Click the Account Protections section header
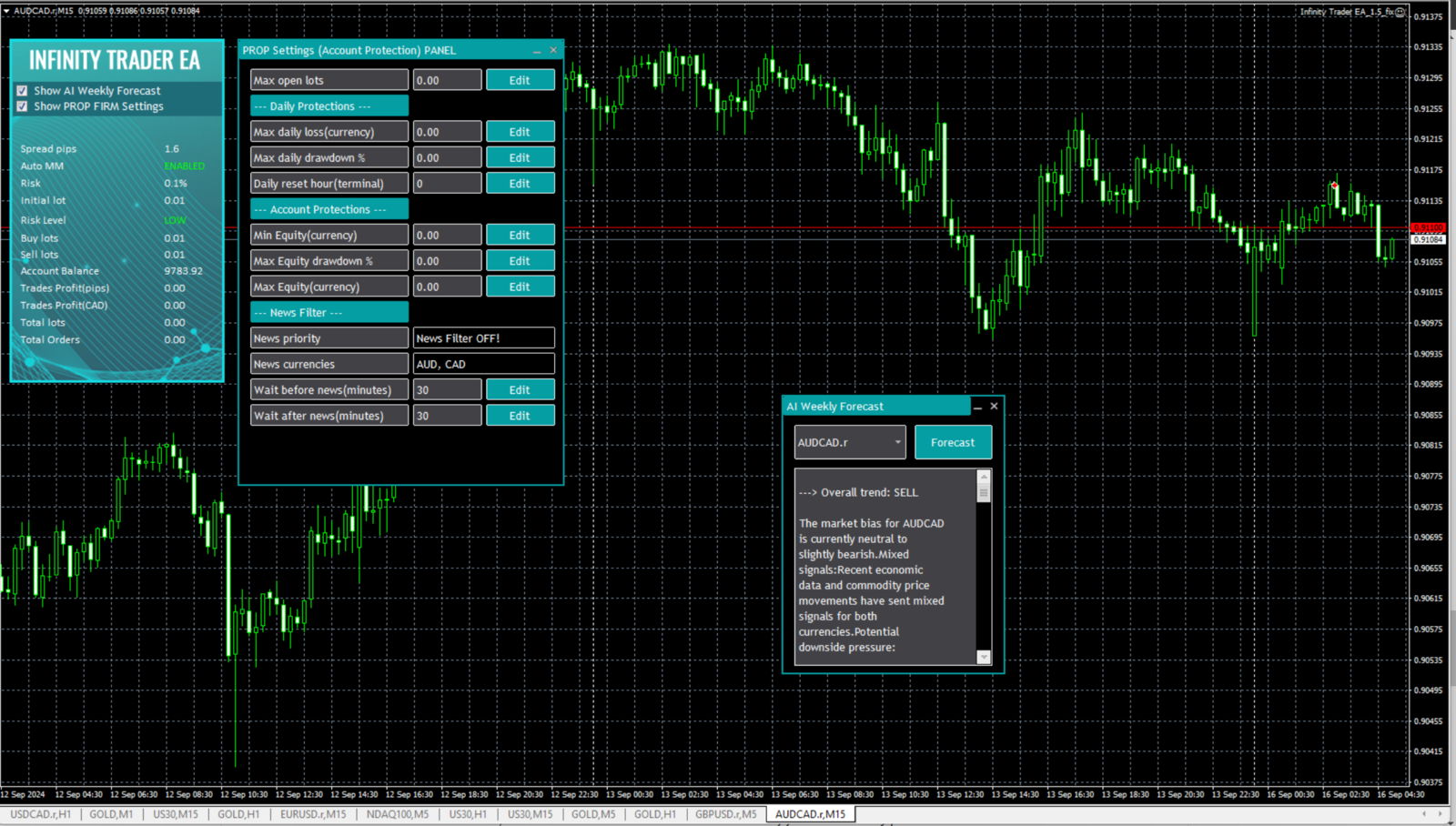The width and height of the screenshot is (1456, 826). 329,209
